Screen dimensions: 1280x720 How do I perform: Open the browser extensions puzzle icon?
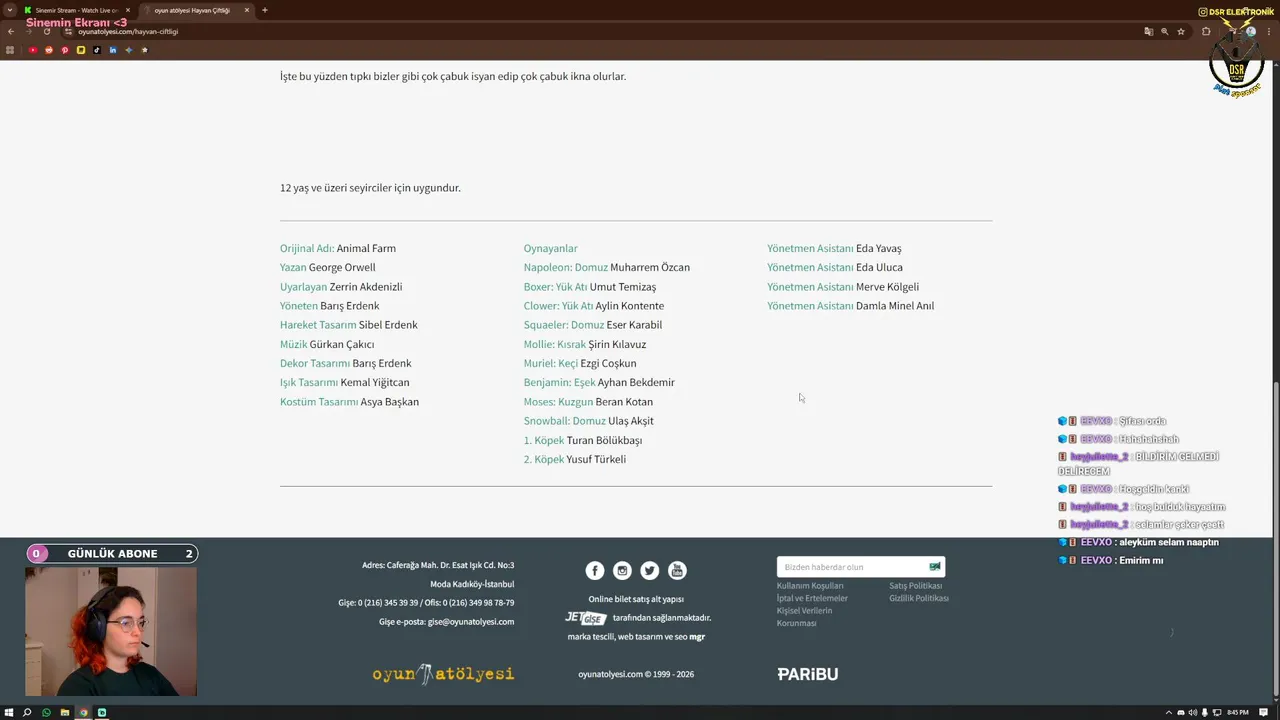coord(1206,31)
